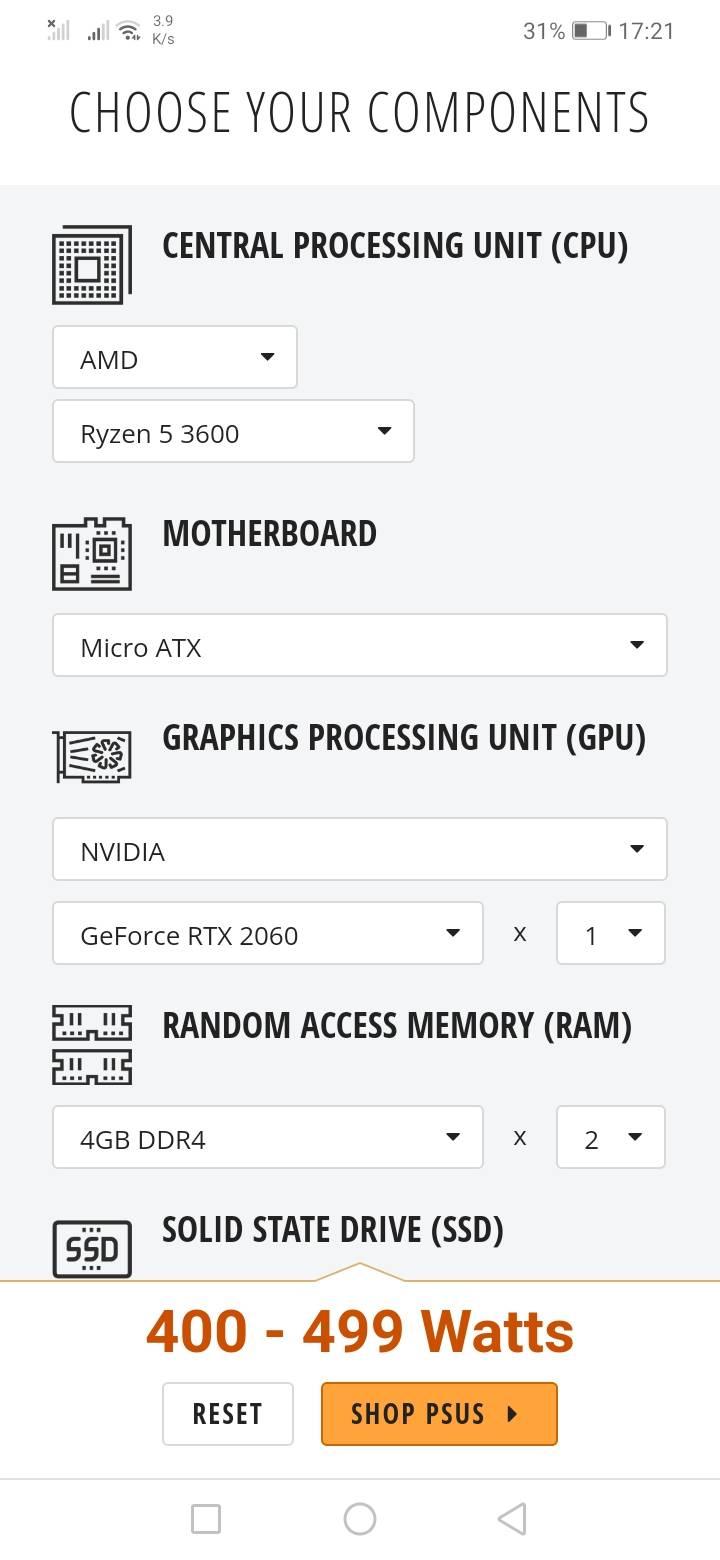The width and height of the screenshot is (720, 1560).
Task: Tap the Android recent apps square
Action: 206,1519
